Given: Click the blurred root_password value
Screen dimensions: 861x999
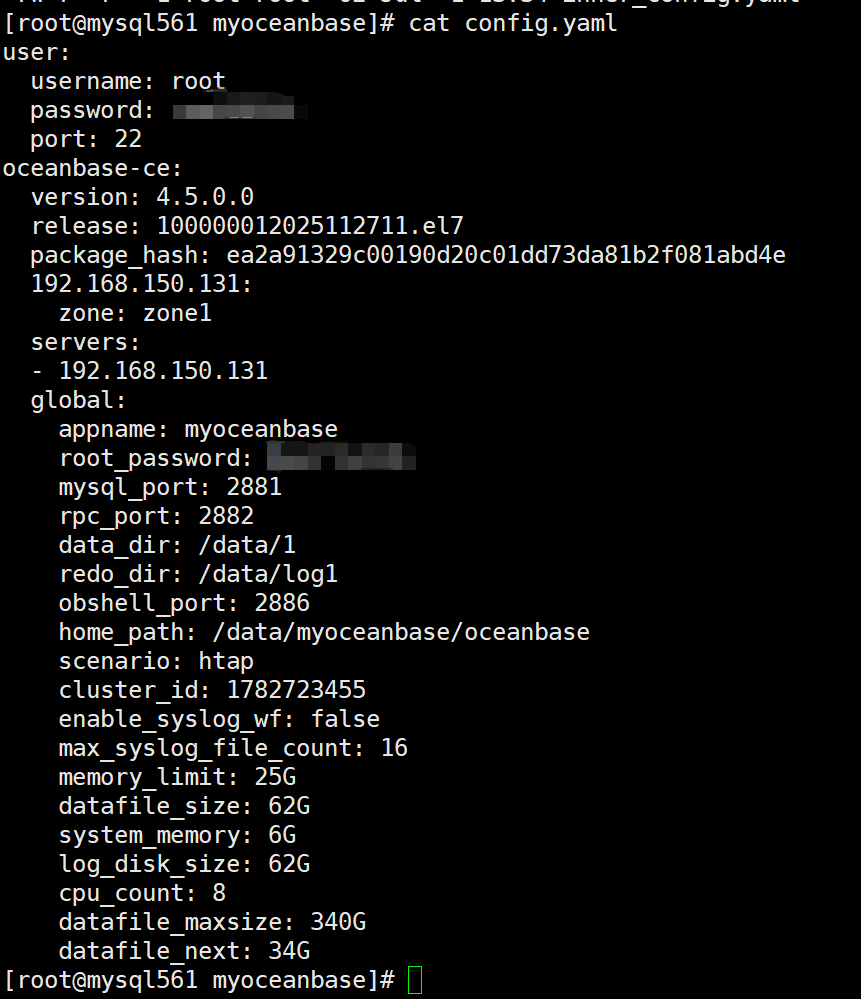Looking at the screenshot, I should point(342,457).
